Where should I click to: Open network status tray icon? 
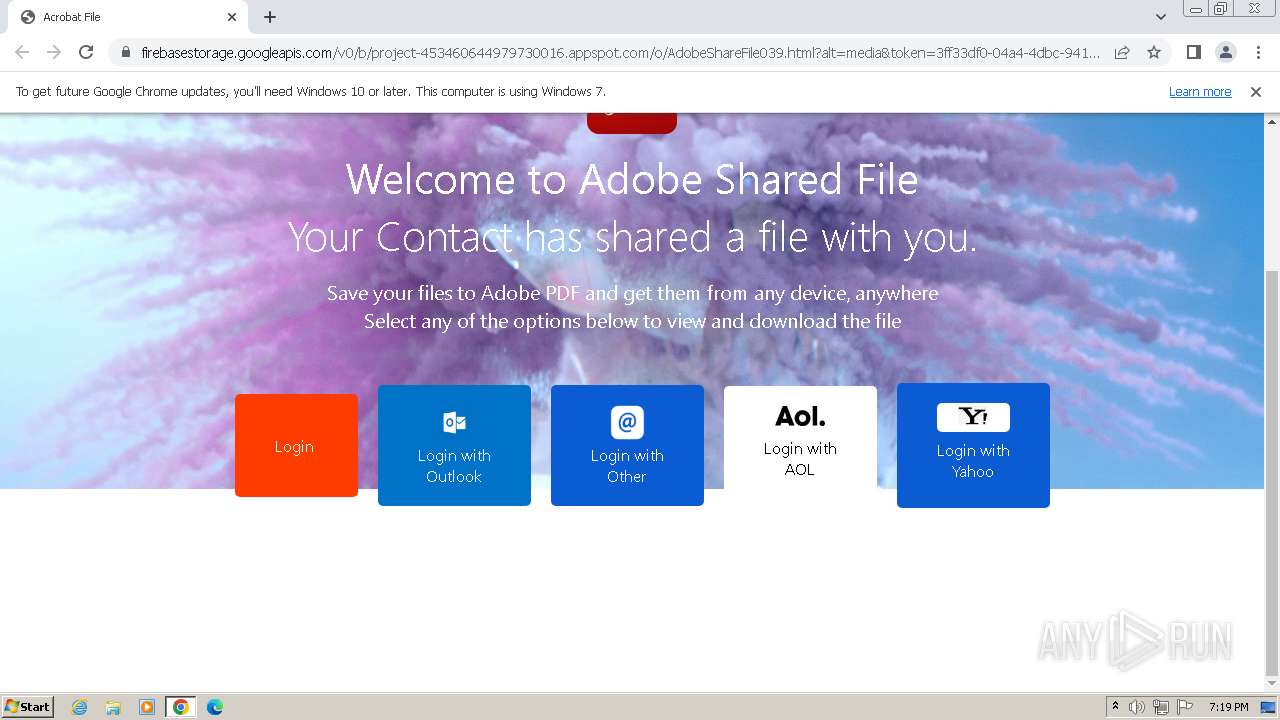(1161, 707)
